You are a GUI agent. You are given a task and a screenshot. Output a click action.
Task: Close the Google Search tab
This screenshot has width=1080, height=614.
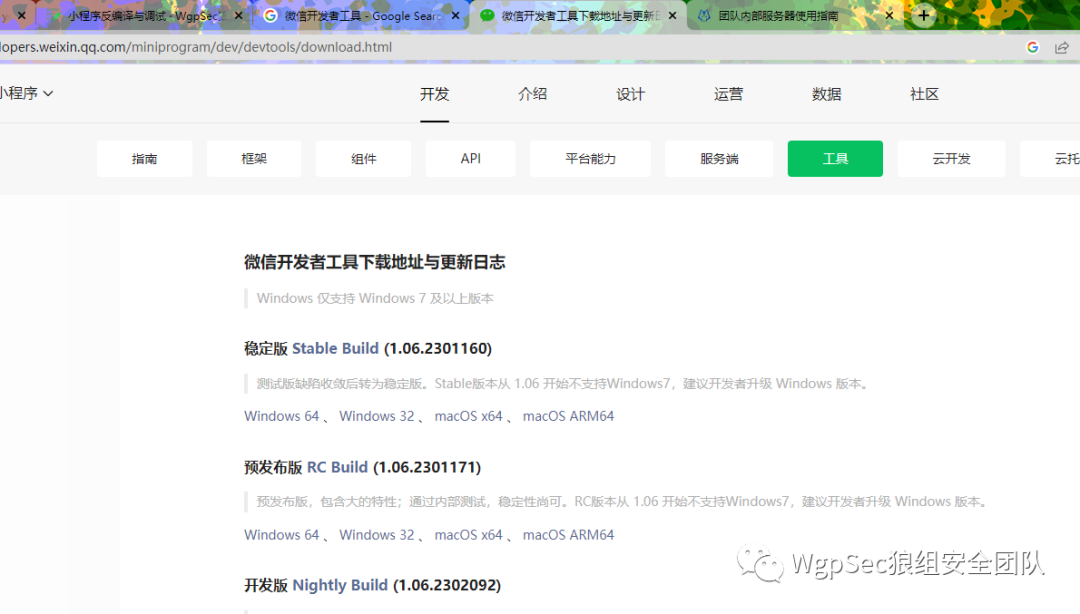[455, 15]
